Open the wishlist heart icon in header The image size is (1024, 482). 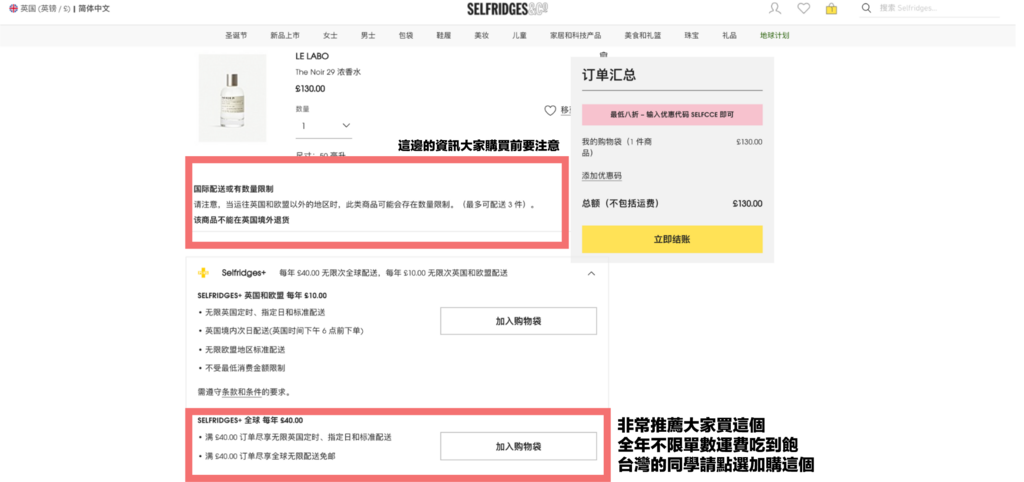coord(803,8)
